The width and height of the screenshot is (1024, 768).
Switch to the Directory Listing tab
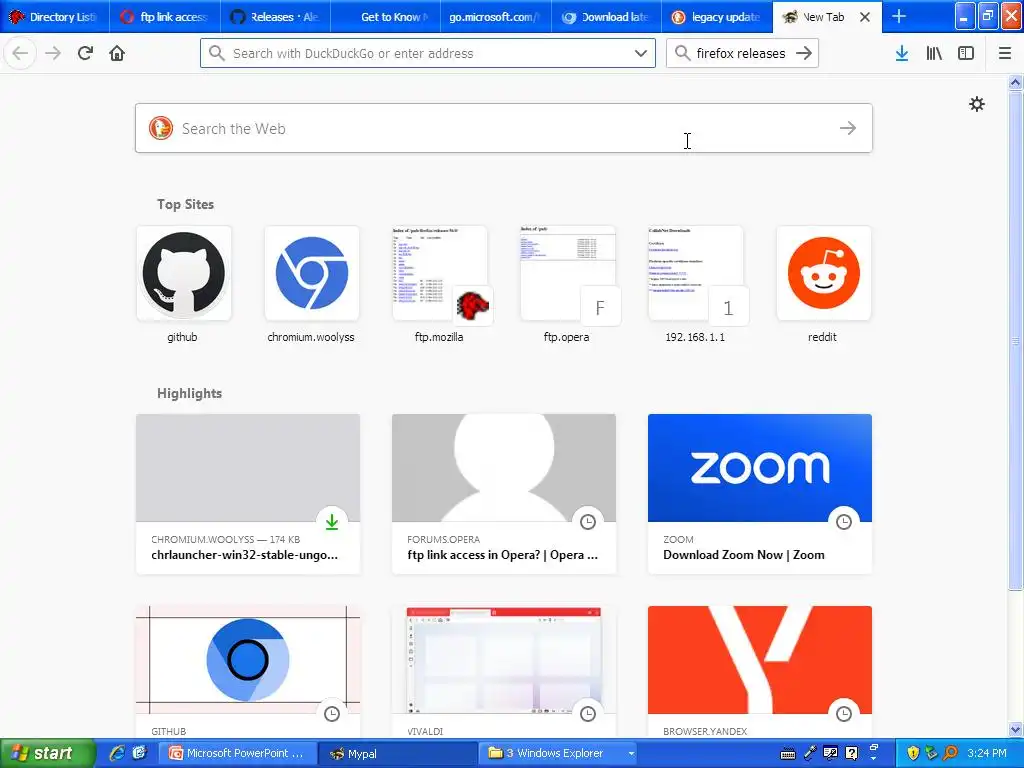pos(55,17)
